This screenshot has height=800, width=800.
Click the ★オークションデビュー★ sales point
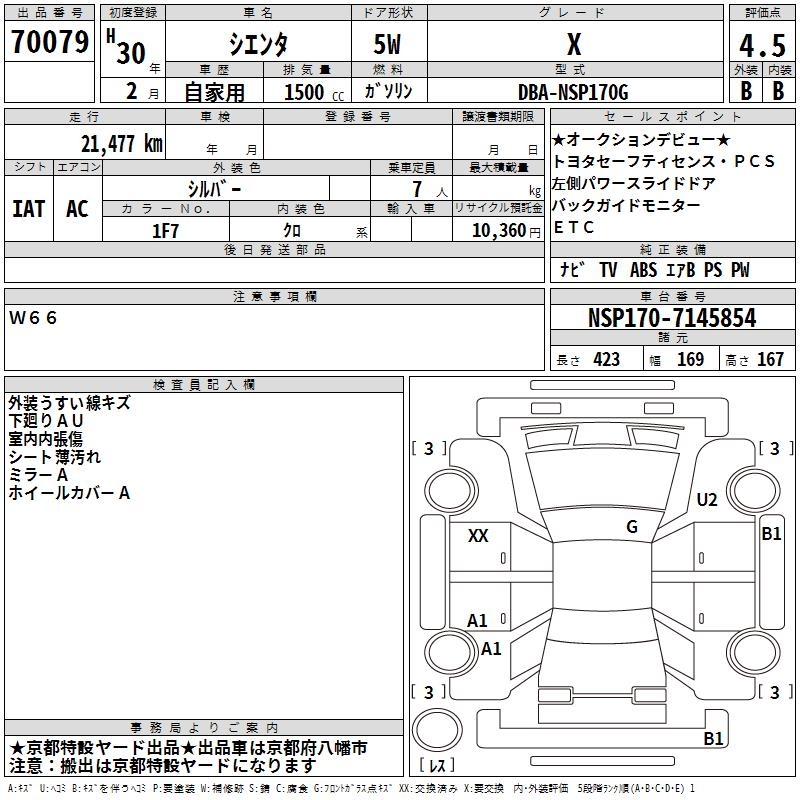pyautogui.click(x=641, y=139)
